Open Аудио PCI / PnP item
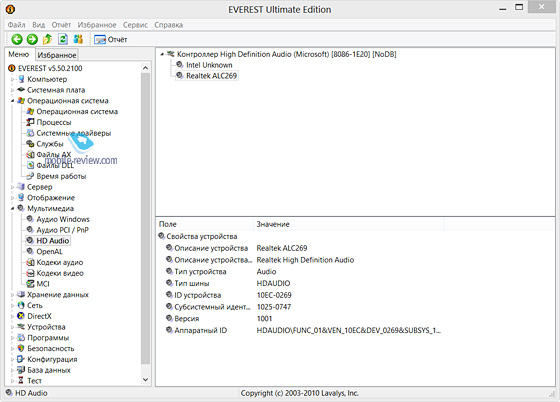The image size is (560, 402). (62, 230)
